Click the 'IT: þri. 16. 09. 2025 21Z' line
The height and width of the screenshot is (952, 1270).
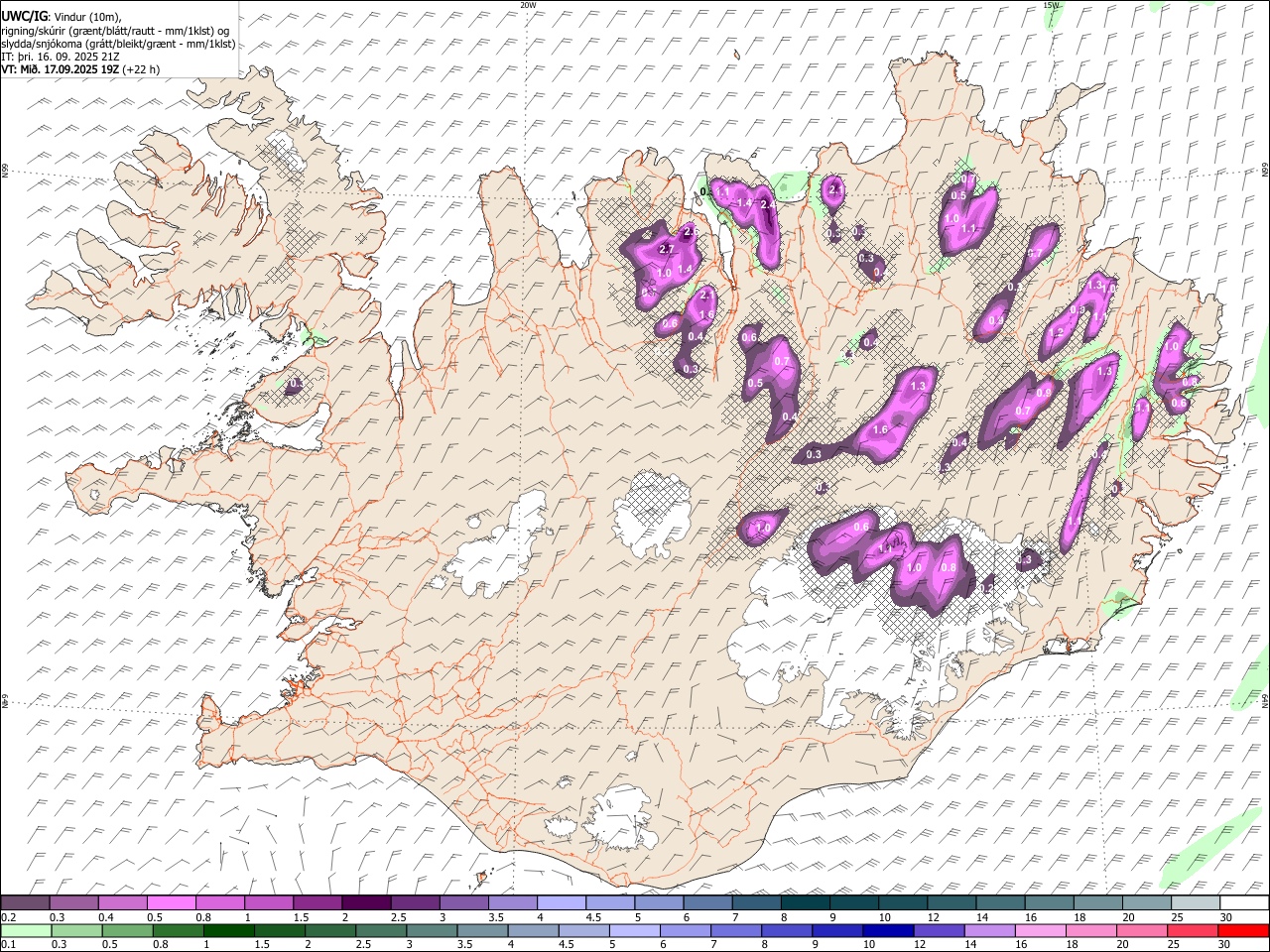(60, 57)
